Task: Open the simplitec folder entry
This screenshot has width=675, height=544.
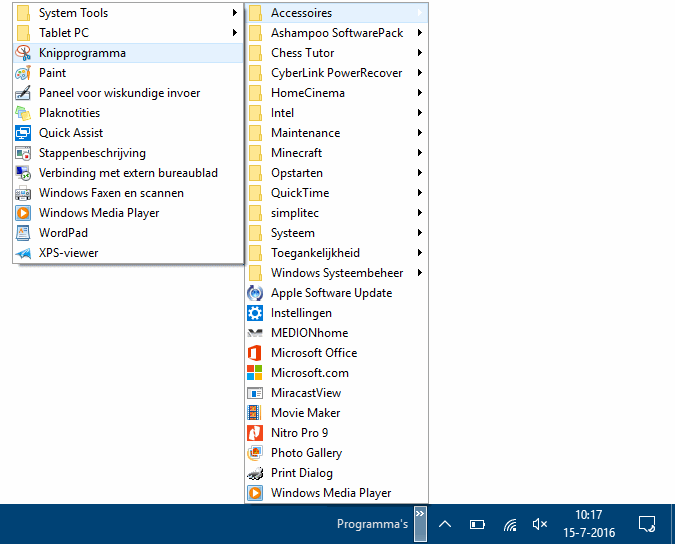Action: pyautogui.click(x=337, y=213)
